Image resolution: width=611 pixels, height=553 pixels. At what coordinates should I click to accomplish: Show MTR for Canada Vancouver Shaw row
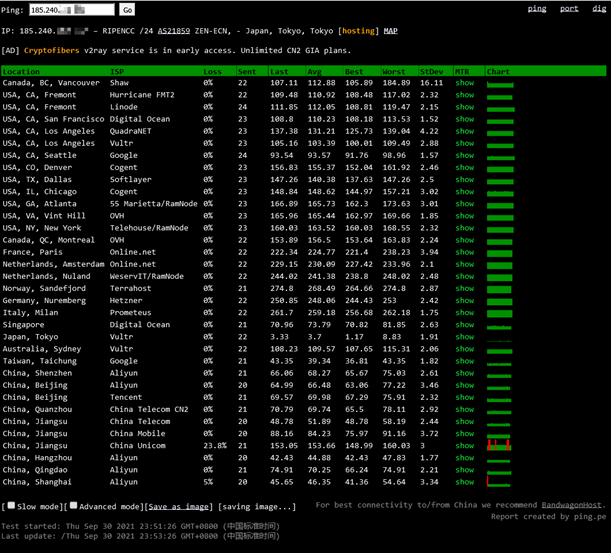coord(464,83)
